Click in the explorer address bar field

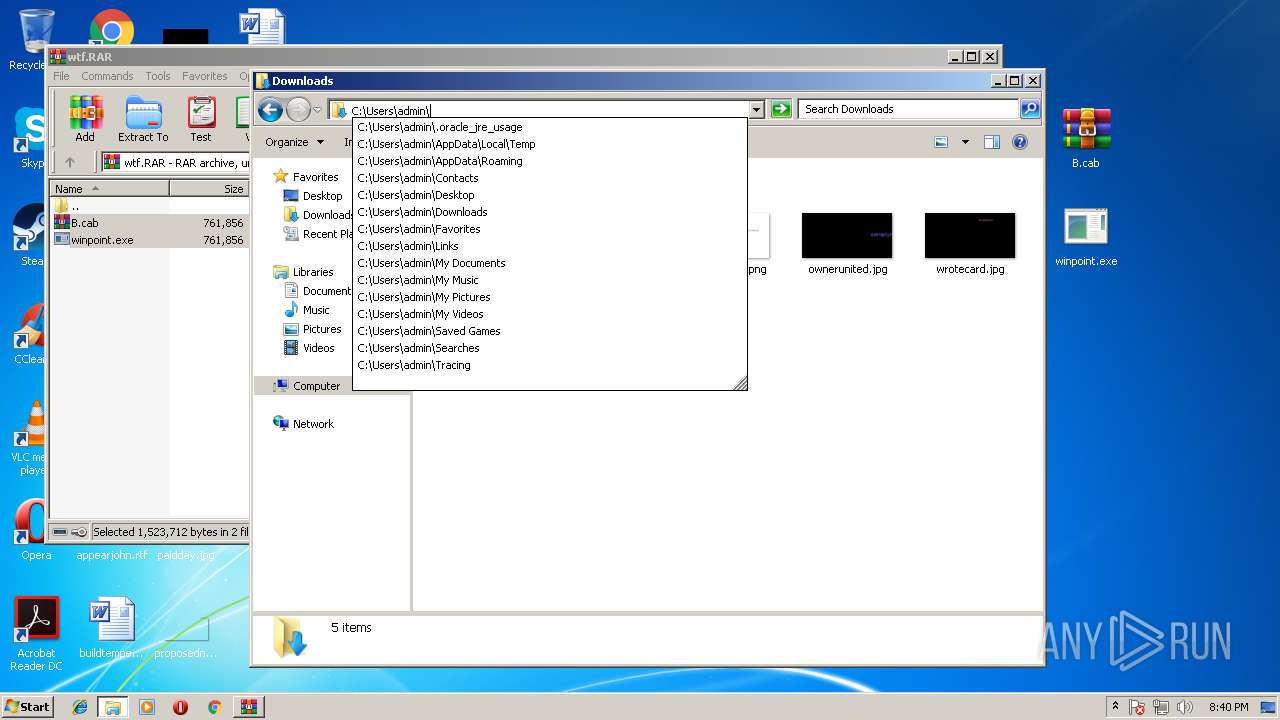[x=540, y=110]
